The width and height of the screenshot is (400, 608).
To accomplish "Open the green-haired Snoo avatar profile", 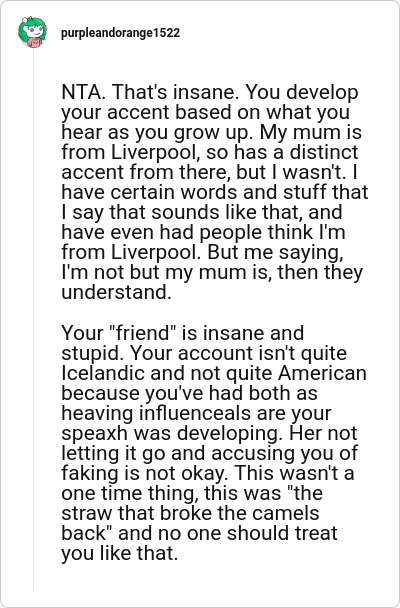I will [33, 32].
